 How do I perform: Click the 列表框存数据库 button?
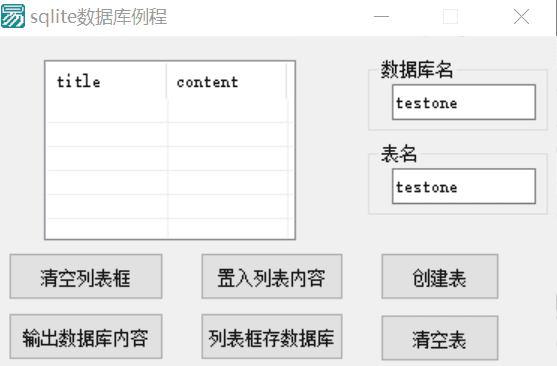[x=272, y=337]
